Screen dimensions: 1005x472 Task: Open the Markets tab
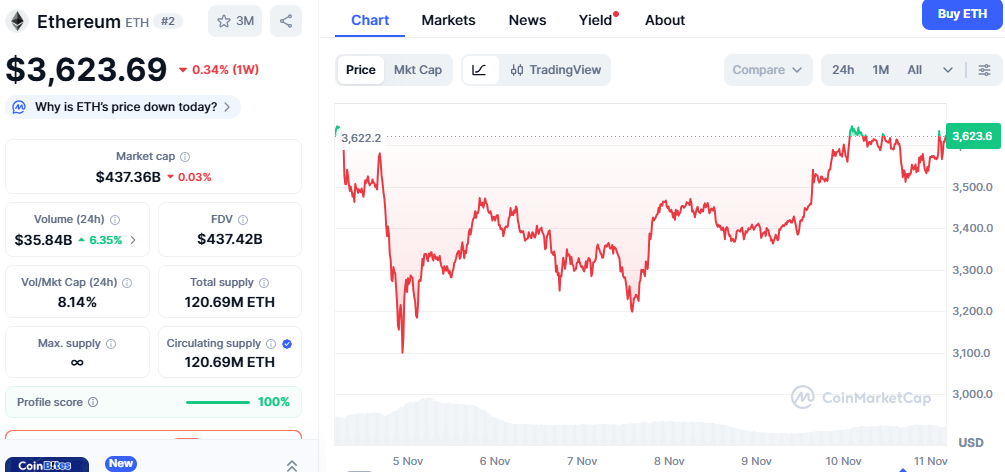[x=448, y=20]
